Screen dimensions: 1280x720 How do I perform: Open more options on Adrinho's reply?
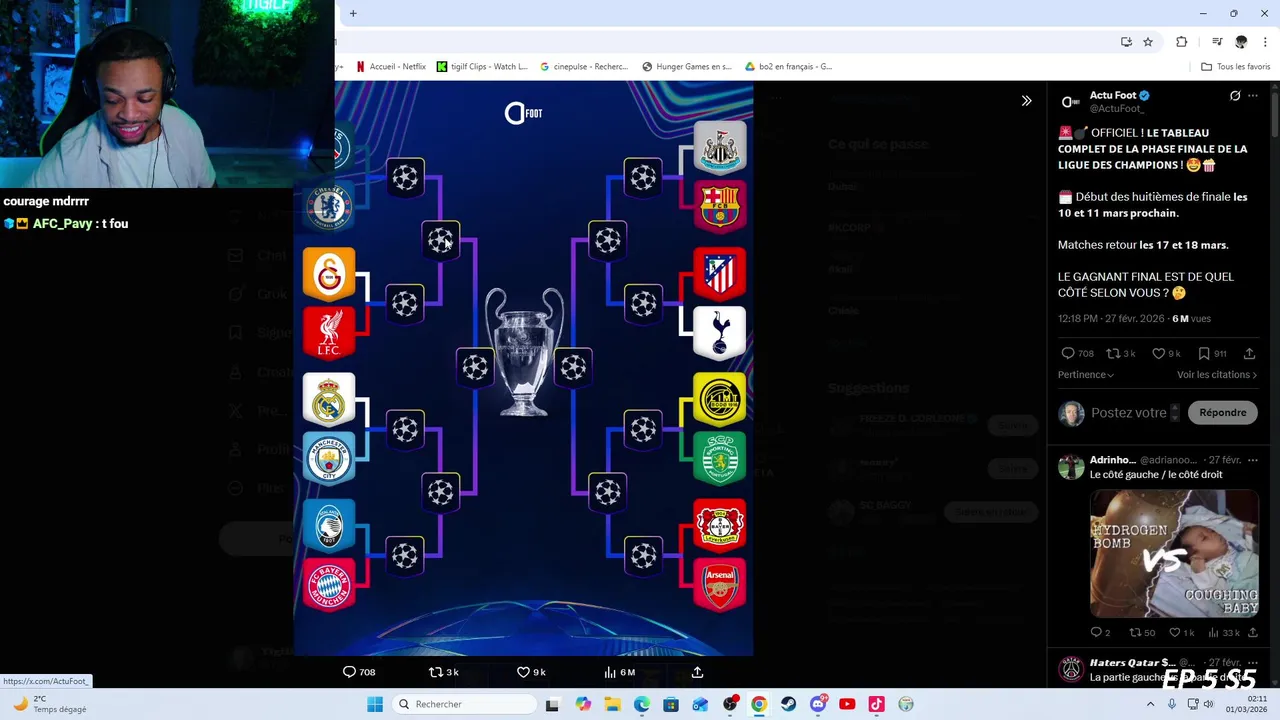tap(1253, 460)
